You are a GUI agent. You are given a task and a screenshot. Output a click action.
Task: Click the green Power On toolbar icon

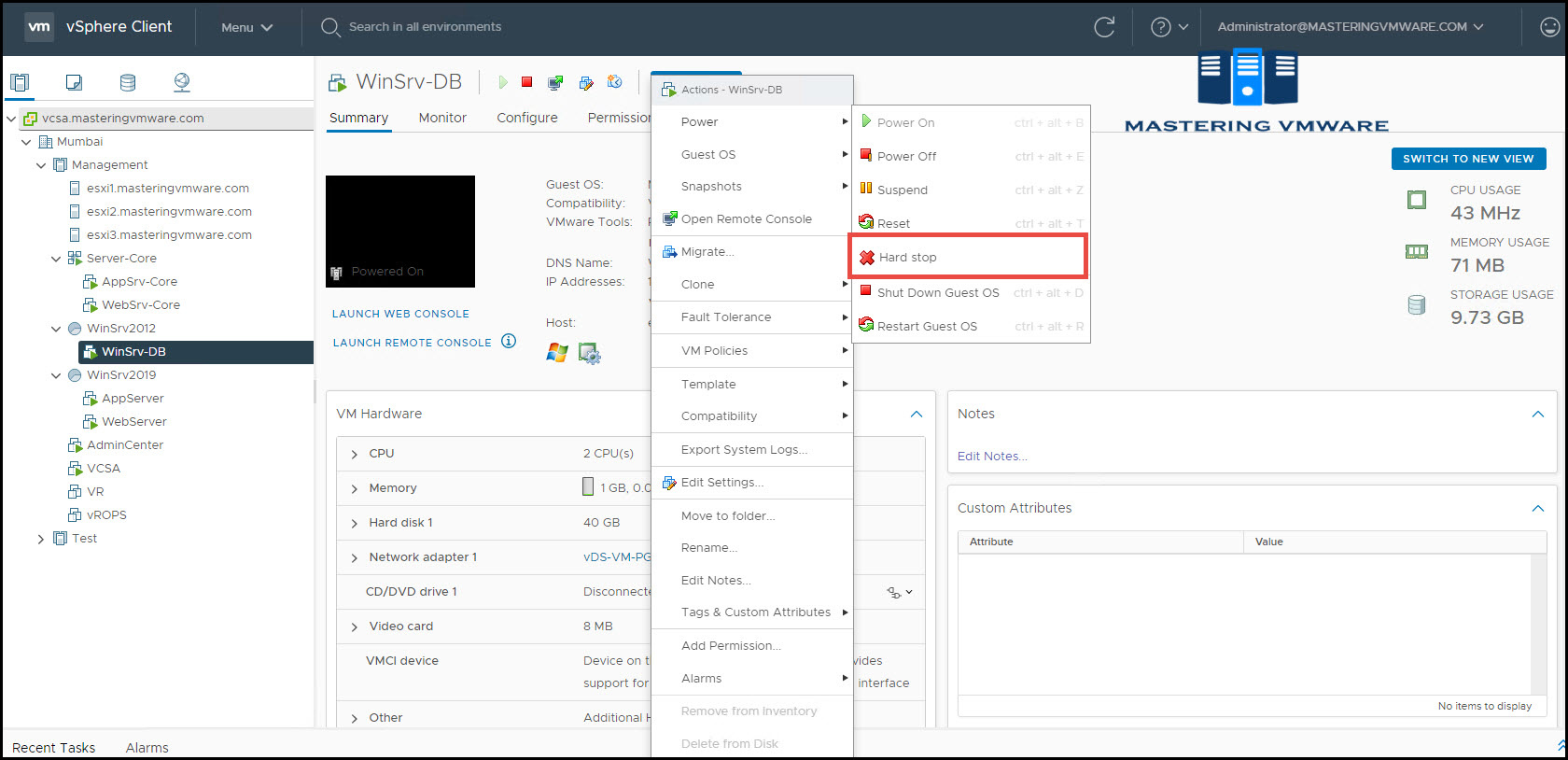[503, 82]
